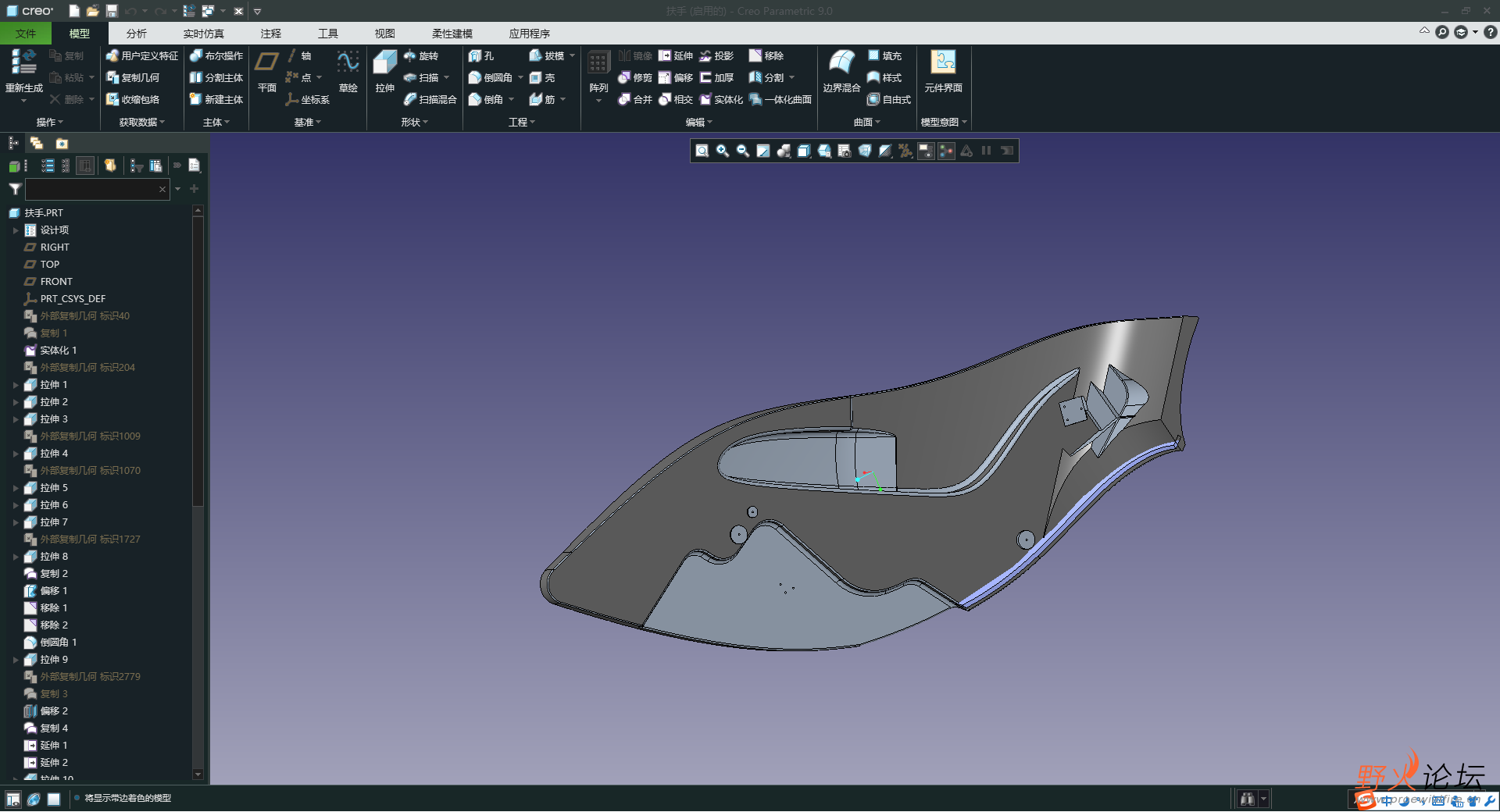This screenshot has width=1500, height=812.
Task: Open display style options (shaded spheres icon)
Action: click(784, 151)
